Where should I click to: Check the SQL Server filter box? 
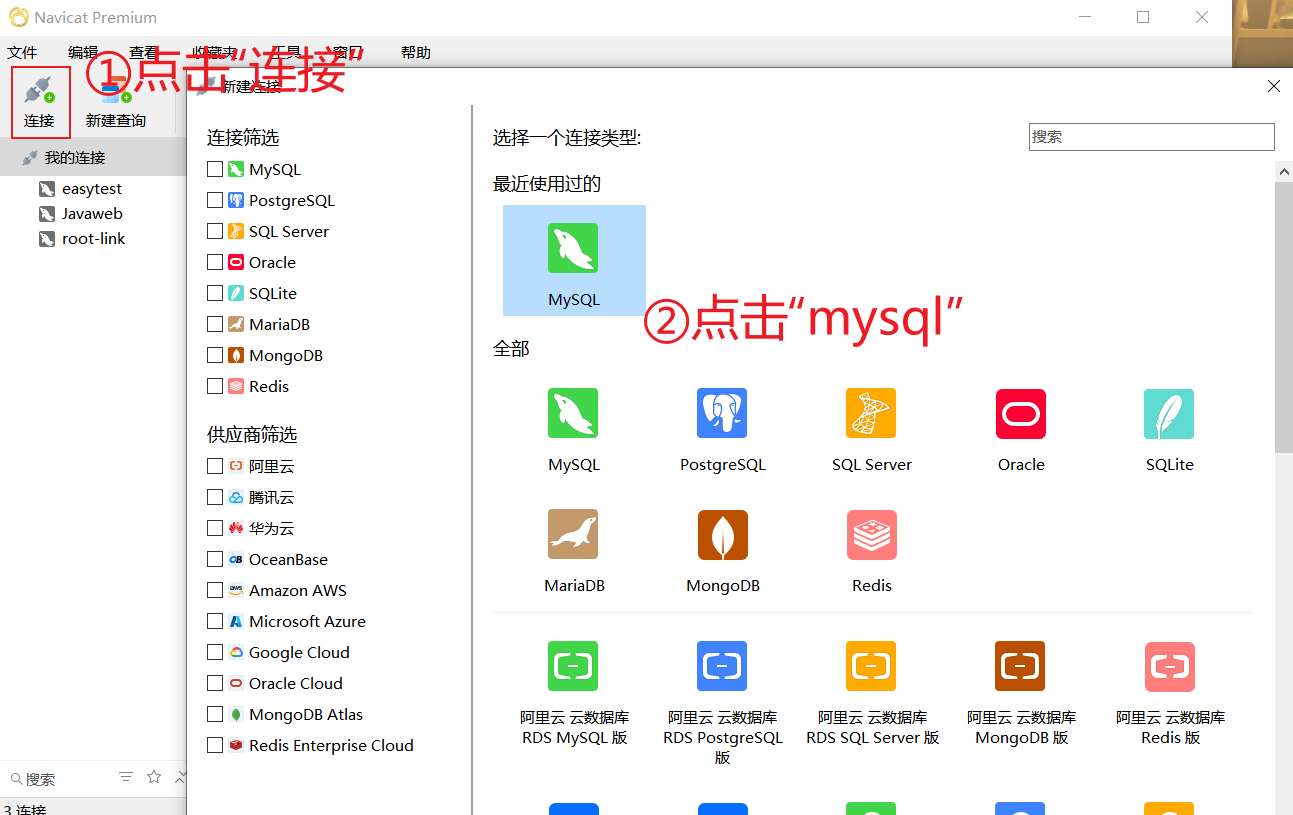pyautogui.click(x=215, y=231)
